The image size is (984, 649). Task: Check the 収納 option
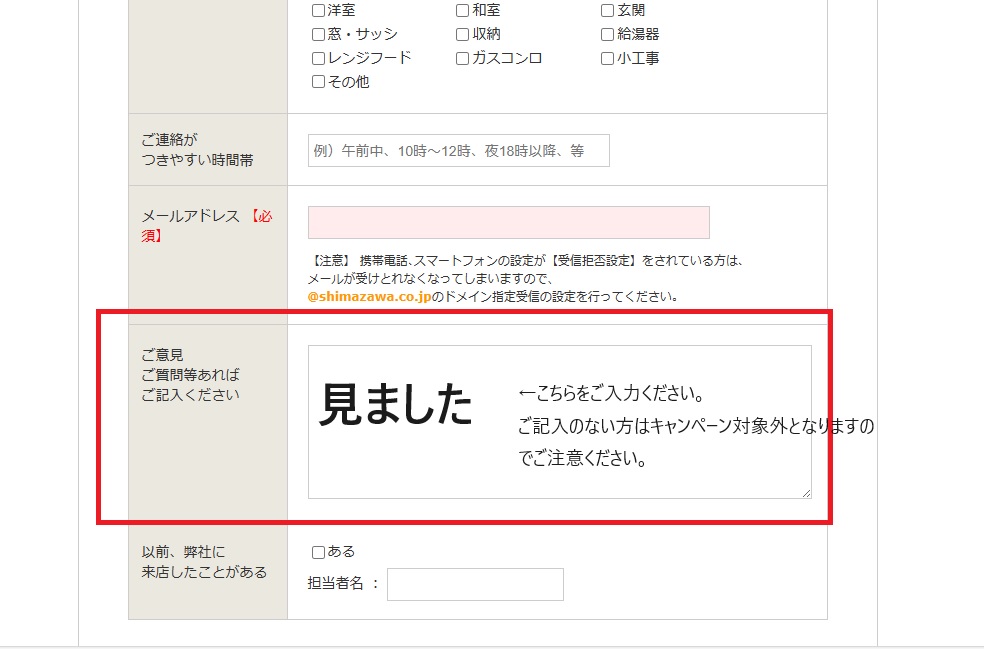tap(462, 35)
